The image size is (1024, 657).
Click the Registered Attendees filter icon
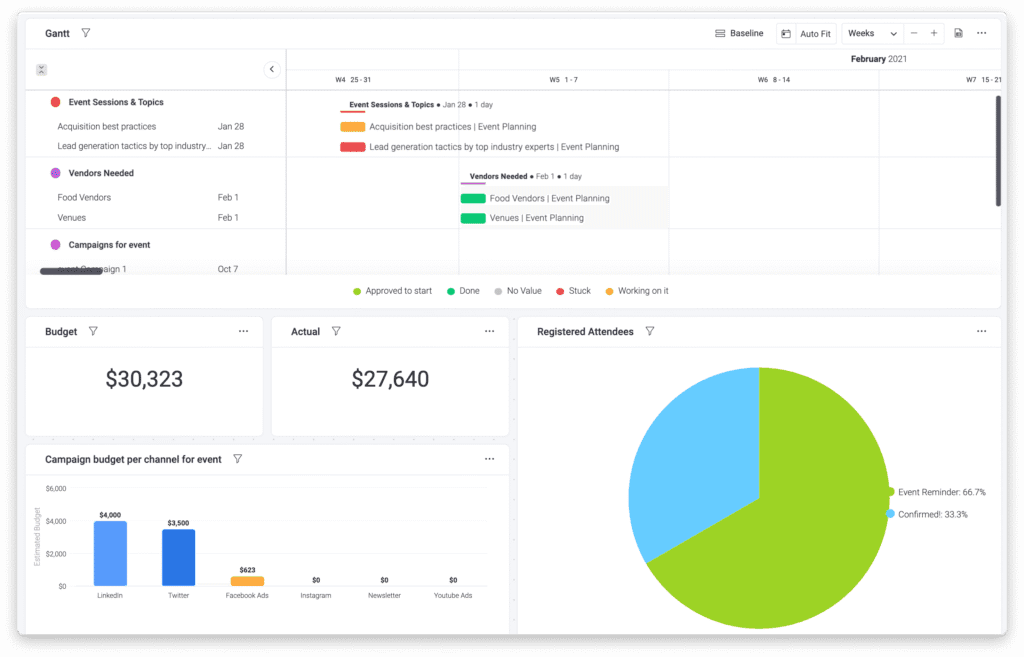(x=650, y=331)
